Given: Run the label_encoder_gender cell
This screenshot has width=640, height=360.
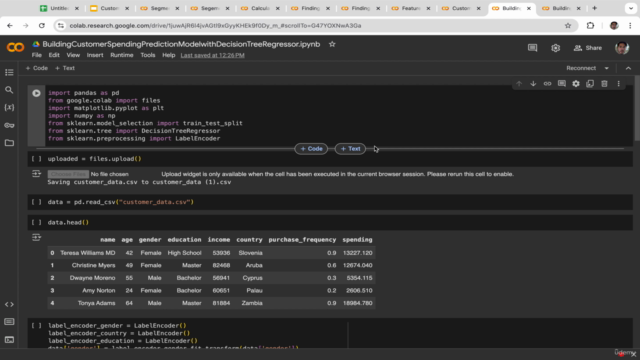Looking at the screenshot, I should 36,326.
